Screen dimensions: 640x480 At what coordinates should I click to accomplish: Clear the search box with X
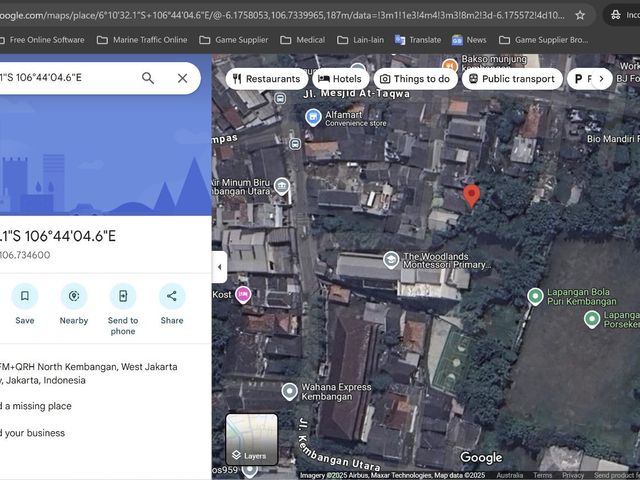coord(182,78)
